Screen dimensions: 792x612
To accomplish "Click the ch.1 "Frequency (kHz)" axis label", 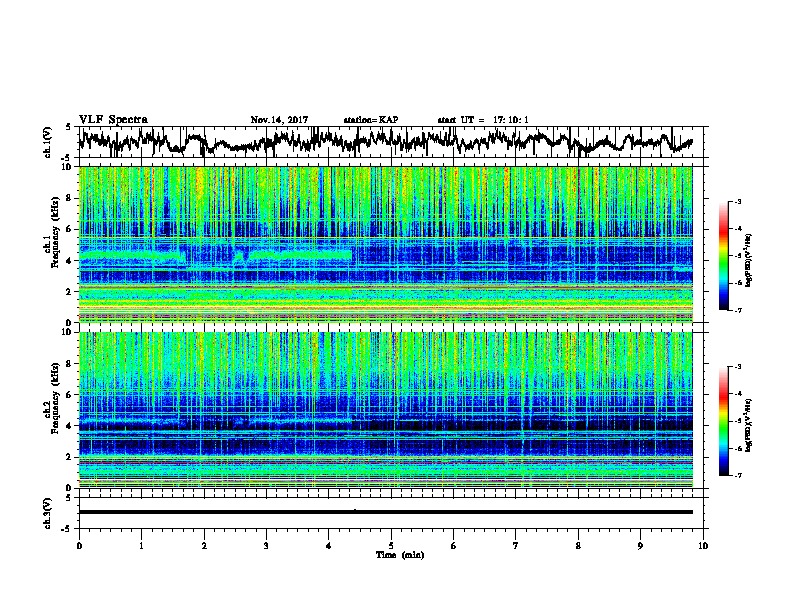I will pyautogui.click(x=55, y=233).
